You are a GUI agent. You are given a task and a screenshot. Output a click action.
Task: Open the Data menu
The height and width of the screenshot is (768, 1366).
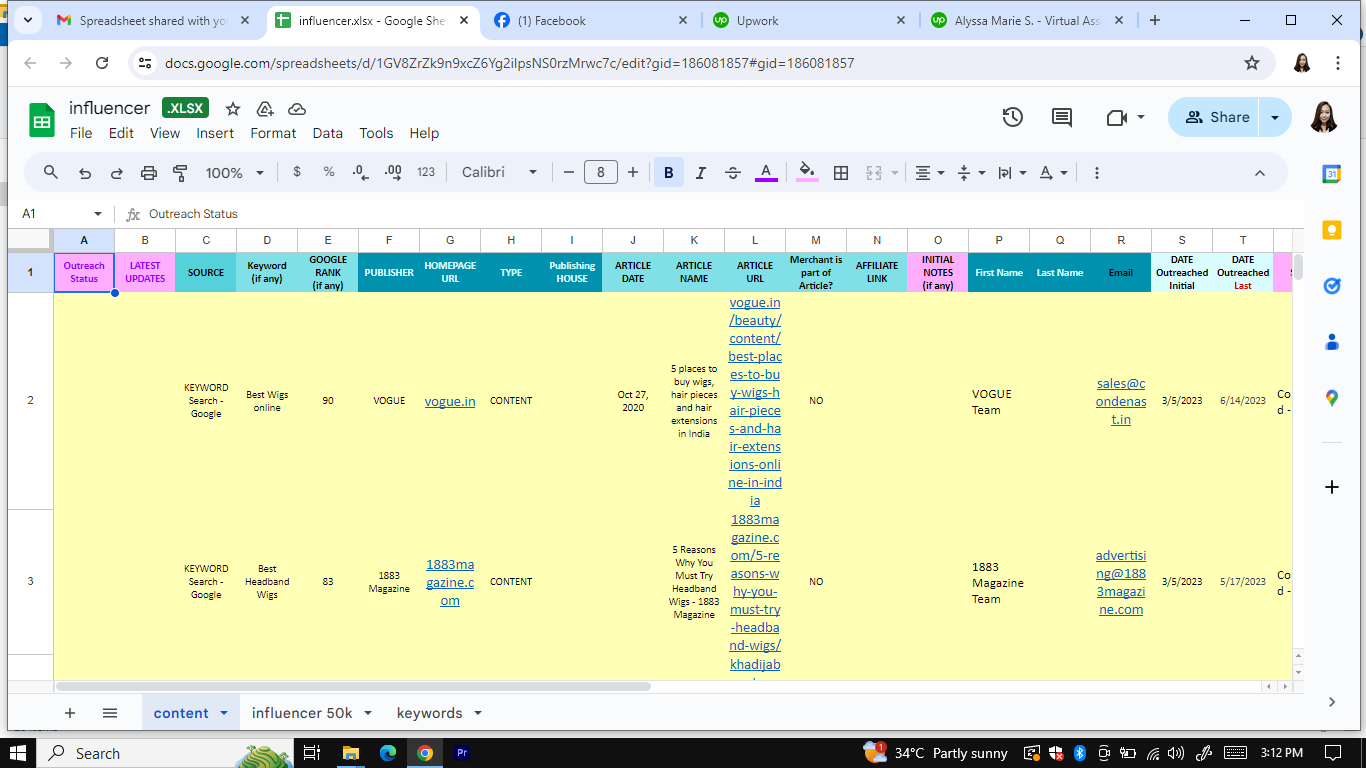coord(327,133)
